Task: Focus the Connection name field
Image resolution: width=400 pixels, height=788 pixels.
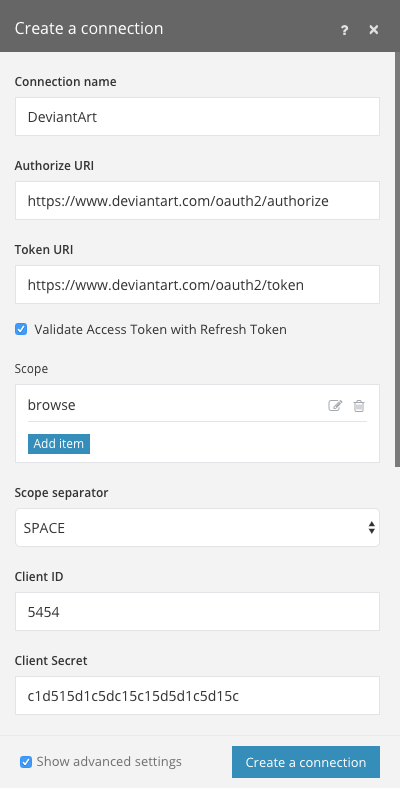Action: tap(197, 117)
